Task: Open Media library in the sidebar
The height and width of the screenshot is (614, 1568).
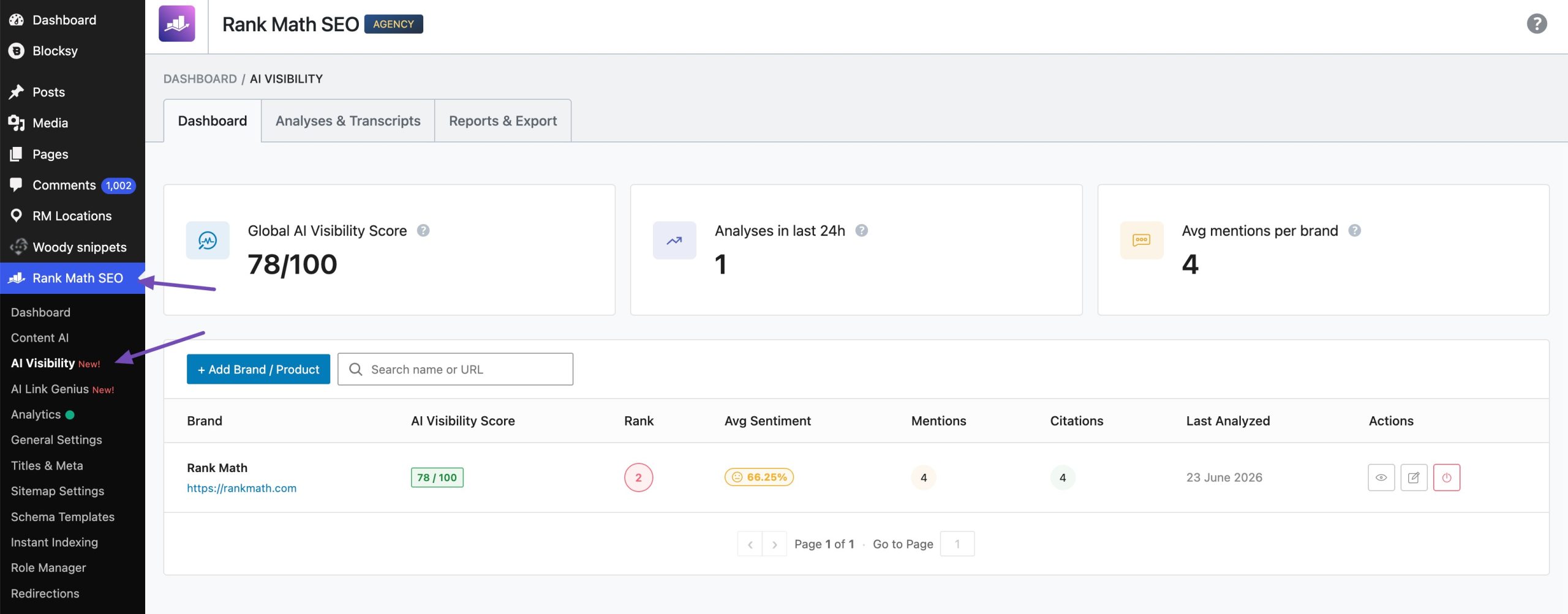Action: [72, 123]
